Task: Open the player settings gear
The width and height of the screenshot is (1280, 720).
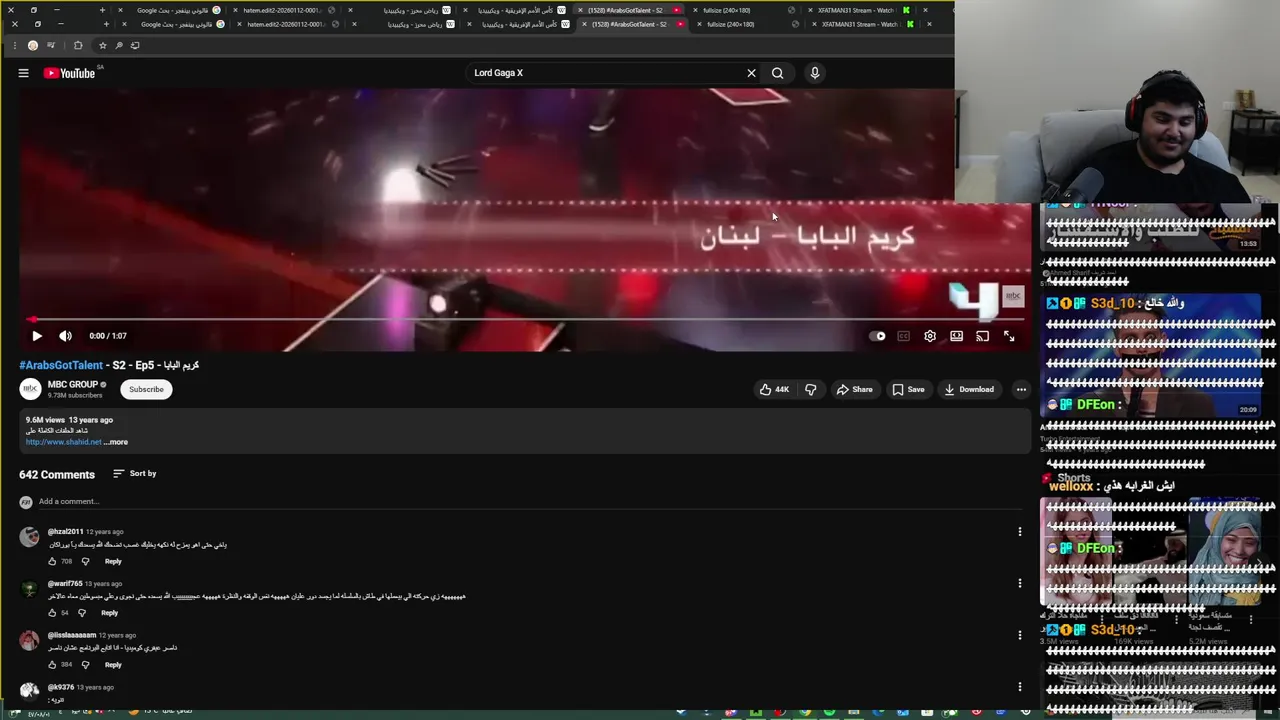Action: [930, 336]
